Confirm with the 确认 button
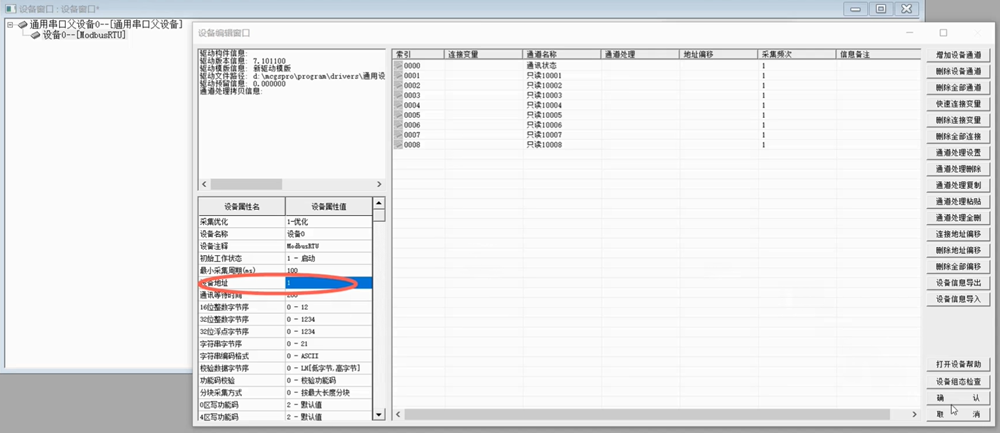Viewport: 1000px width, 433px height. click(957, 397)
